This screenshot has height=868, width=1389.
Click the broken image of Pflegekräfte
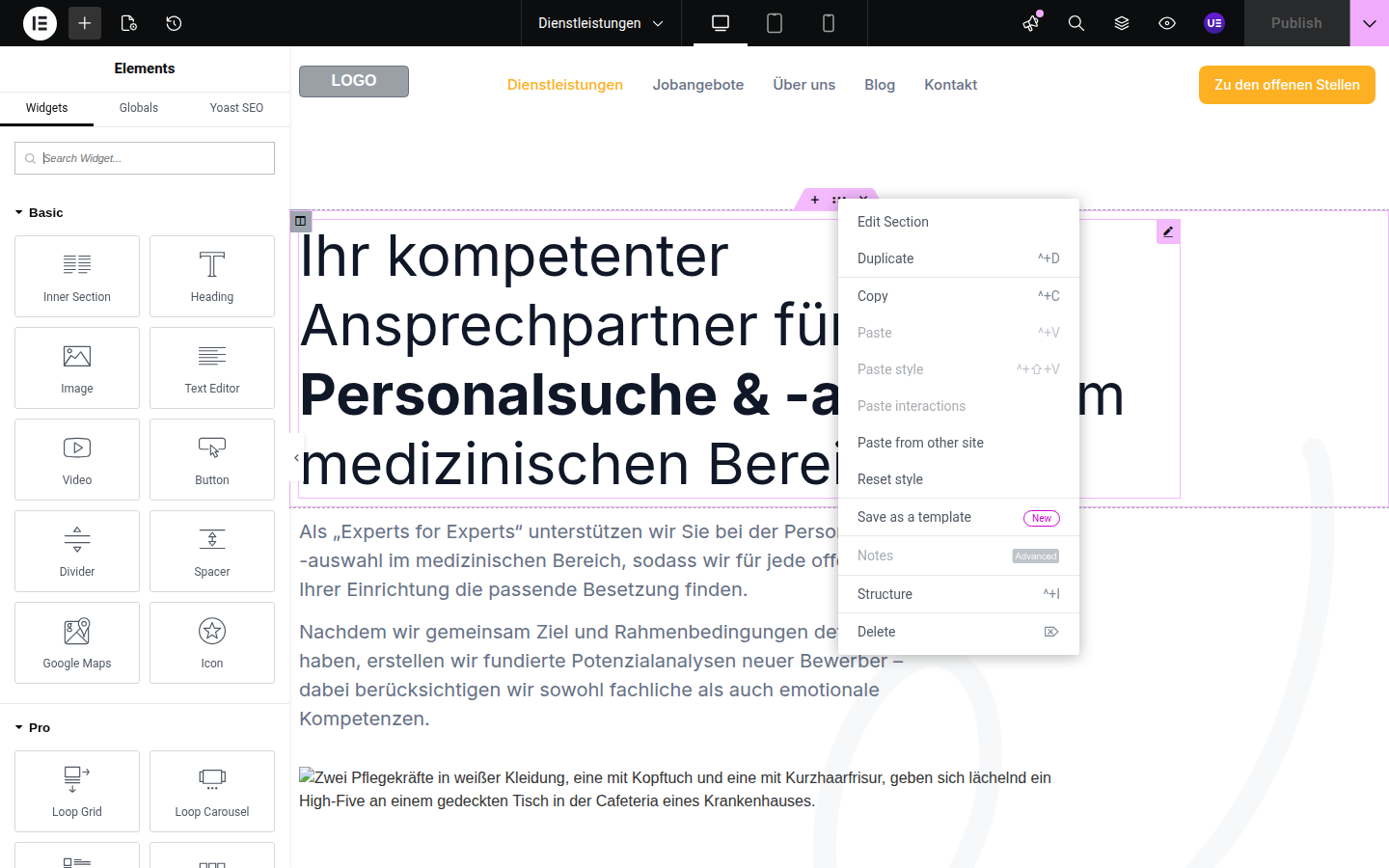(675, 789)
